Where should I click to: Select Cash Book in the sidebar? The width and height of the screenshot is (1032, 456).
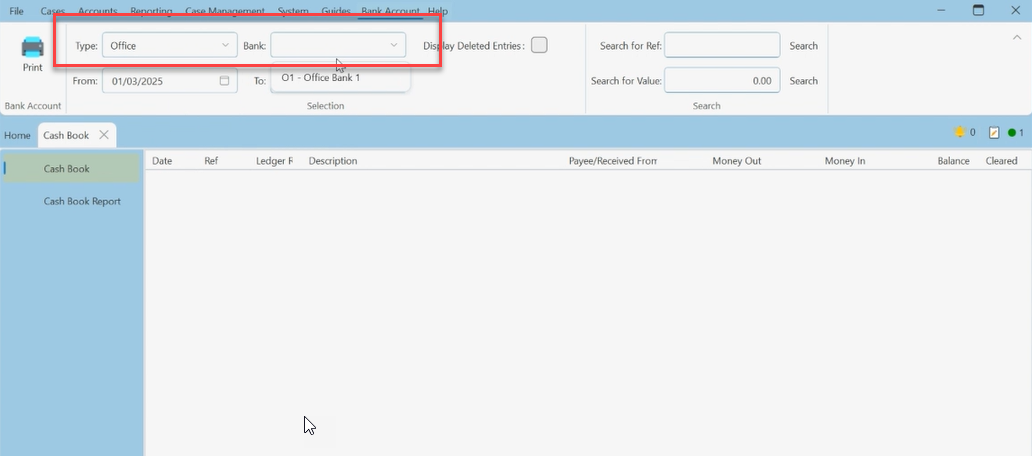[x=72, y=168]
